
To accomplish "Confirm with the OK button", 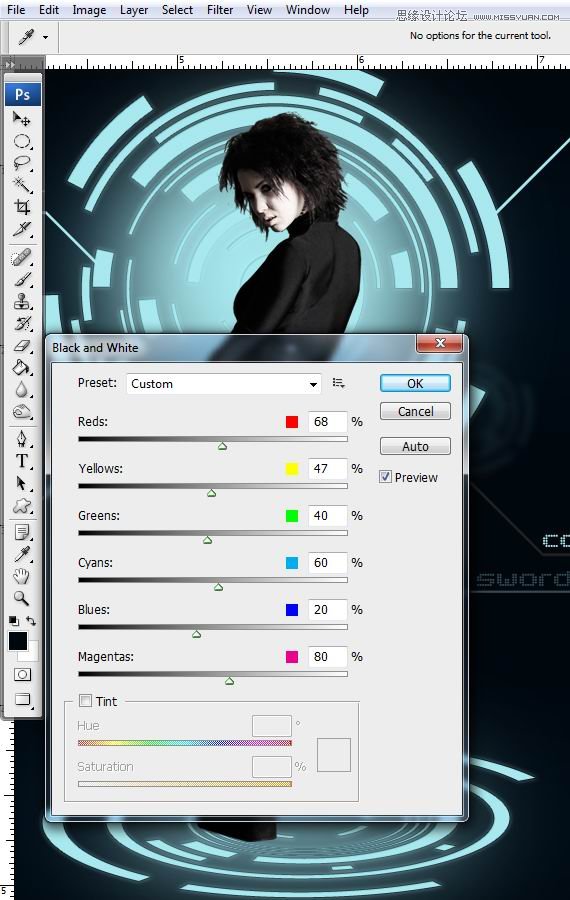I will [415, 383].
